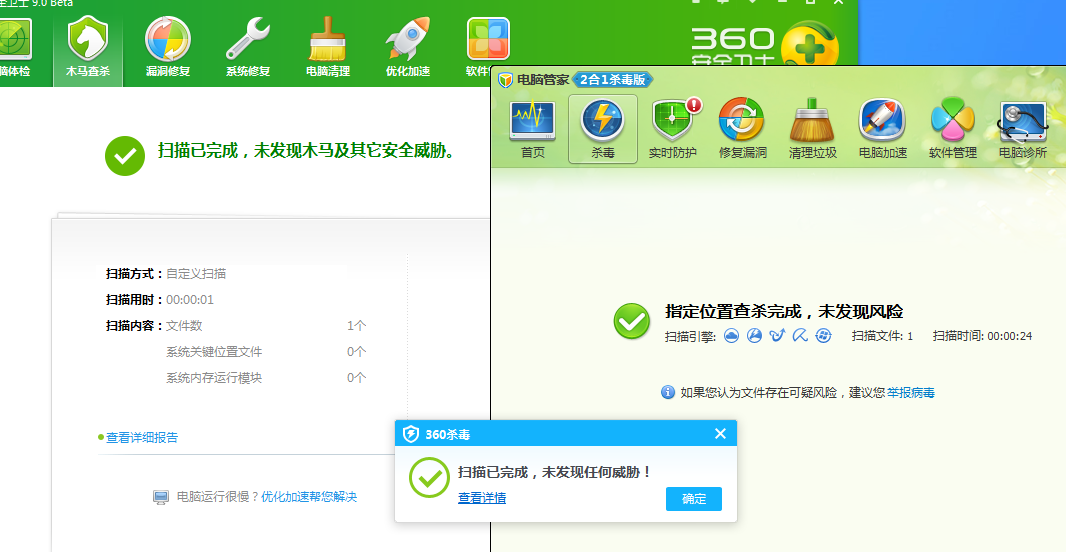1066x552 pixels.
Task: Open 清理垃圾 broom in 电脑管家
Action: coord(812,128)
